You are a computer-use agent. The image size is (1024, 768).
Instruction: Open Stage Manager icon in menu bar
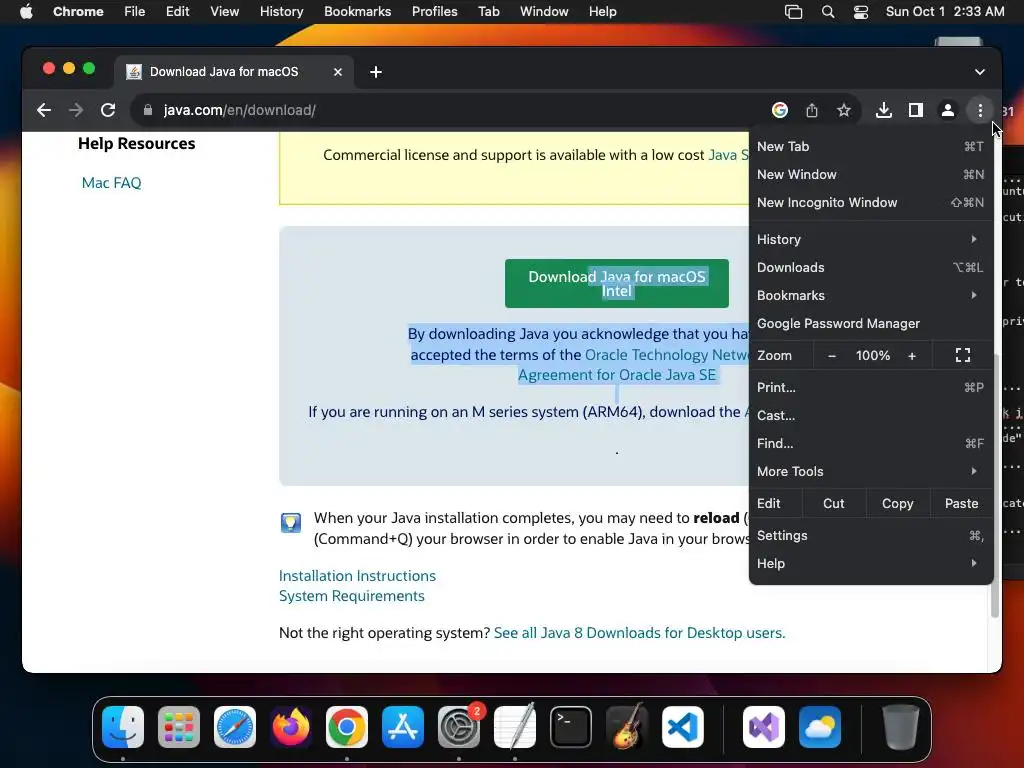[793, 12]
